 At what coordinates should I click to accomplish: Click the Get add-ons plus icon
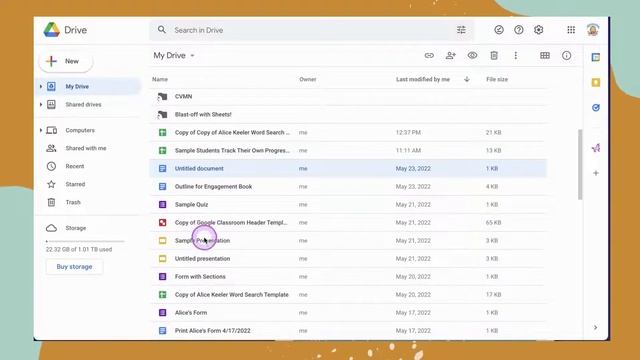point(596,173)
